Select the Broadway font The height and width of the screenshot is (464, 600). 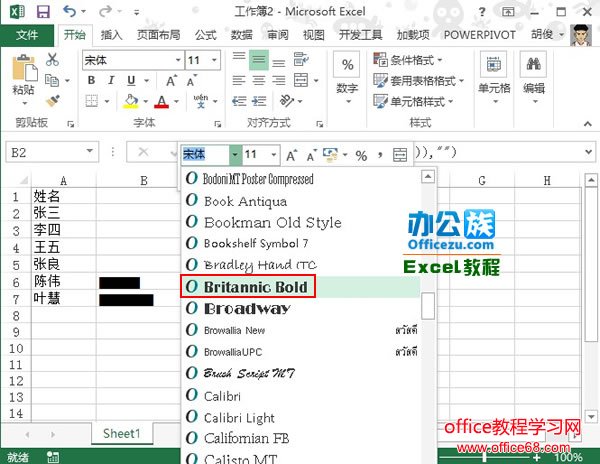(x=300, y=308)
